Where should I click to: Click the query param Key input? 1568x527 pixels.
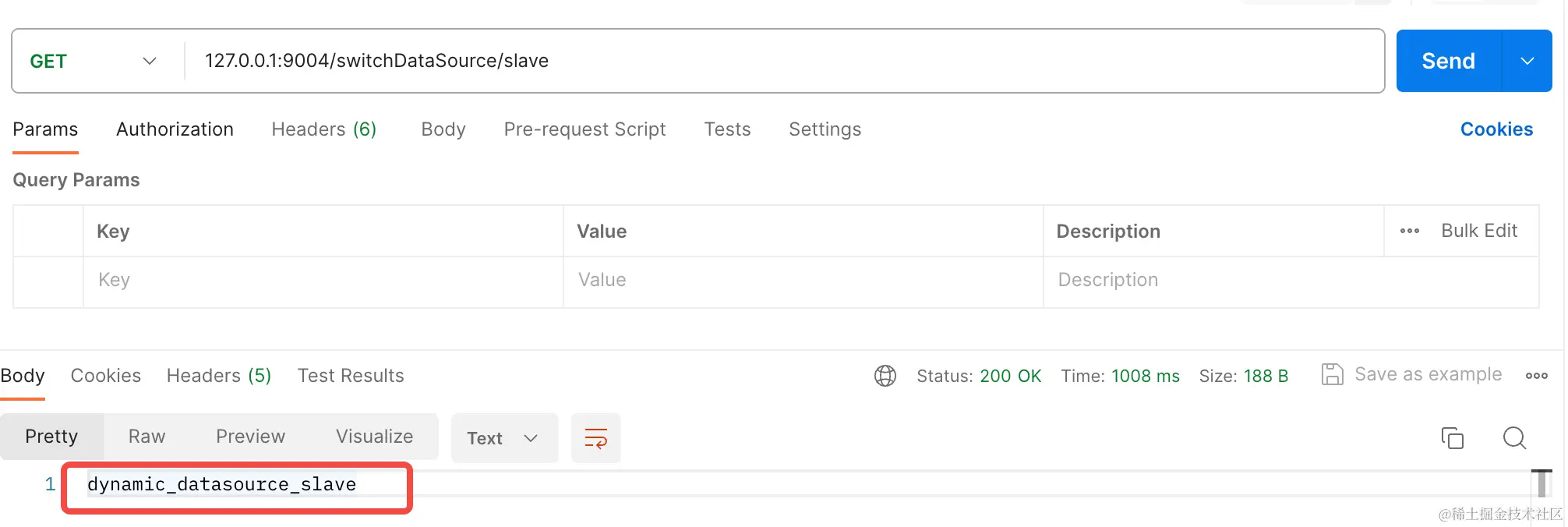323,281
